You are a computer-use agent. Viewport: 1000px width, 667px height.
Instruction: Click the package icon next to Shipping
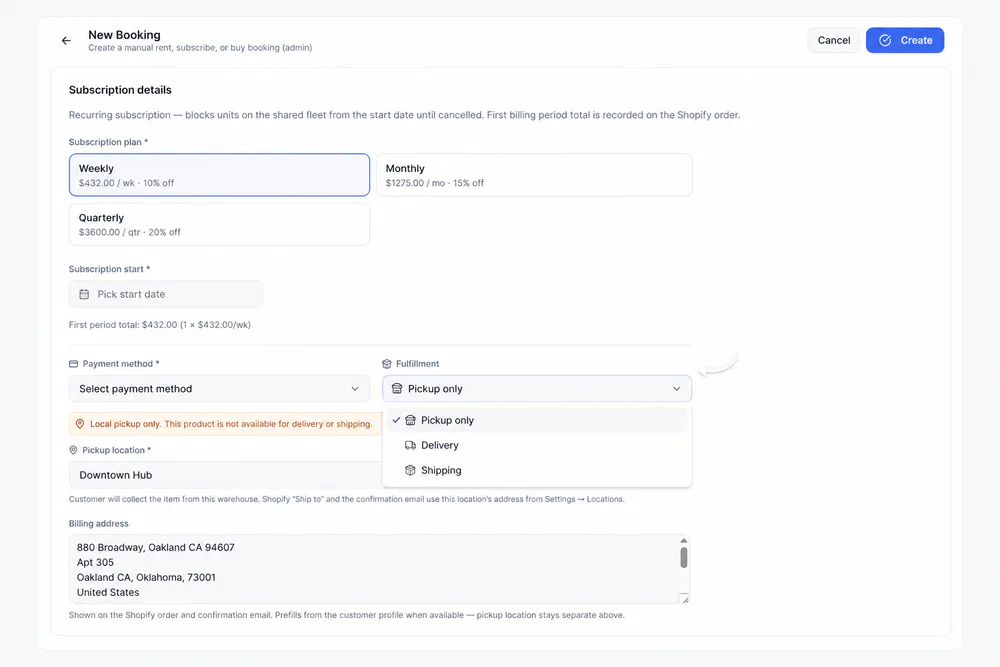pos(410,470)
